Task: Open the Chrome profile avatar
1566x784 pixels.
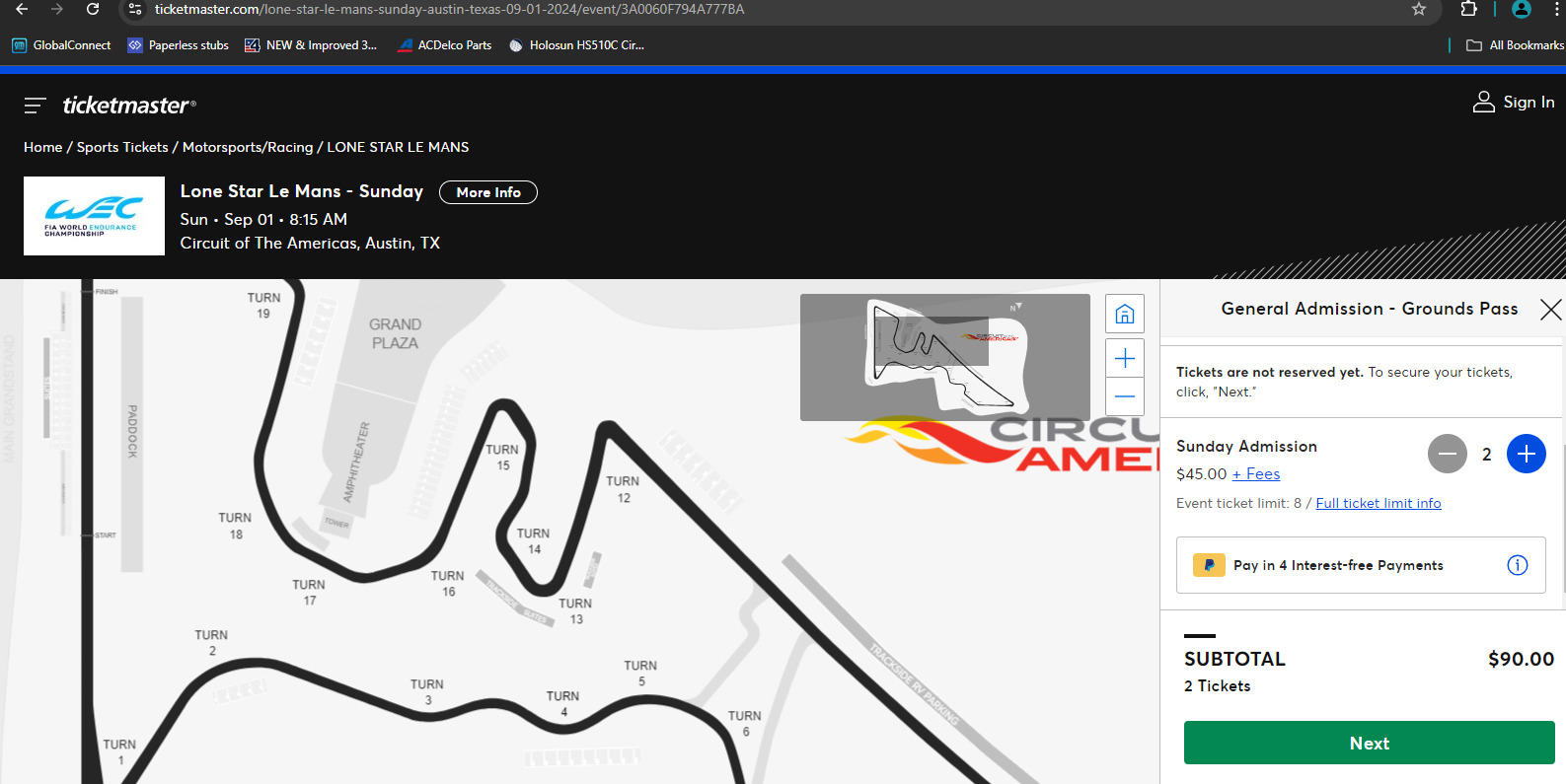Action: 1522,9
